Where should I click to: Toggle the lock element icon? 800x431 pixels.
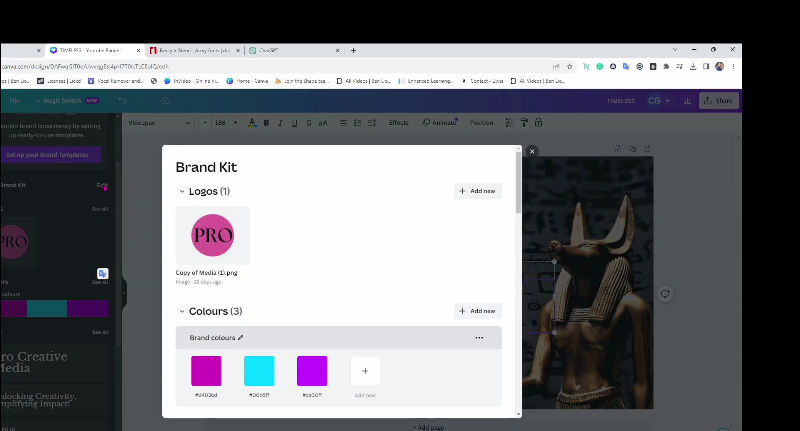[538, 123]
